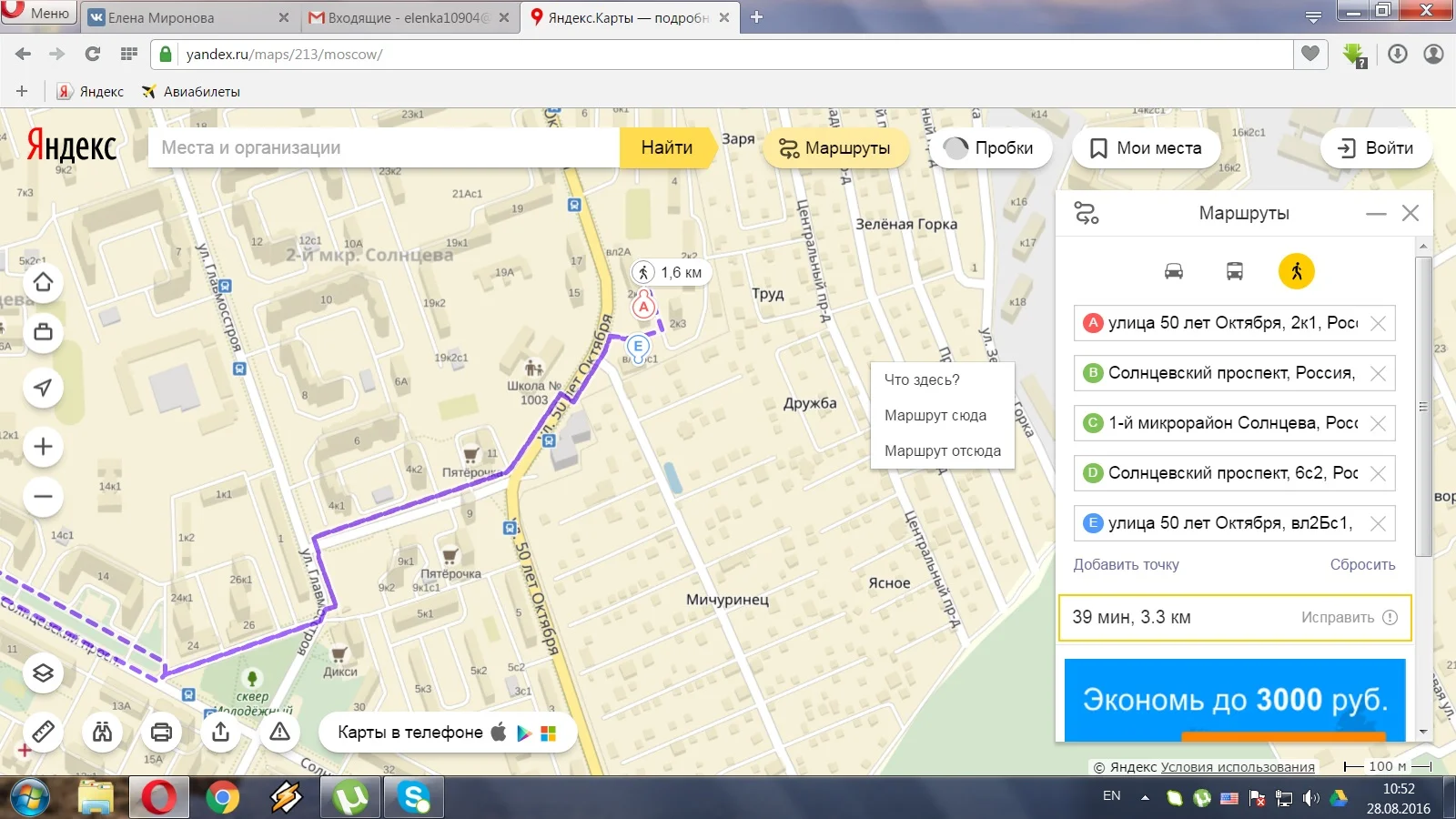This screenshot has height=819, width=1456.
Task: Choose "Маршрут сюда" from context menu
Action: [x=935, y=416]
